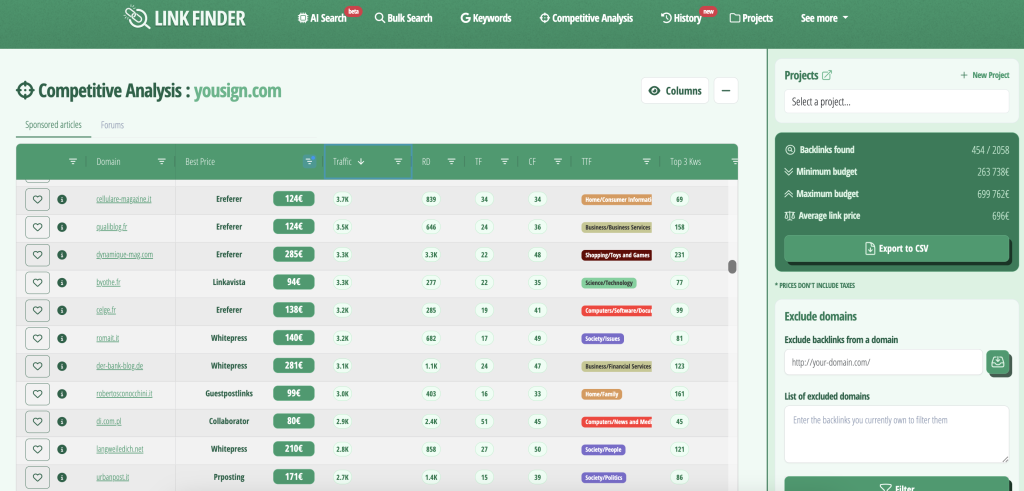Viewport: 1024px width, 491px height.
Task: Open Projects in top navigation
Action: pos(751,18)
